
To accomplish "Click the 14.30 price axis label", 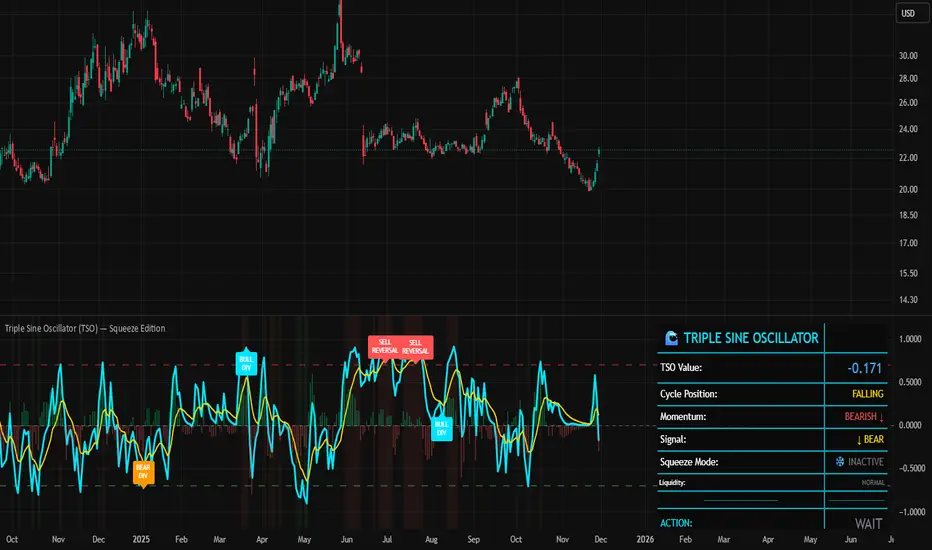I will click(x=908, y=299).
